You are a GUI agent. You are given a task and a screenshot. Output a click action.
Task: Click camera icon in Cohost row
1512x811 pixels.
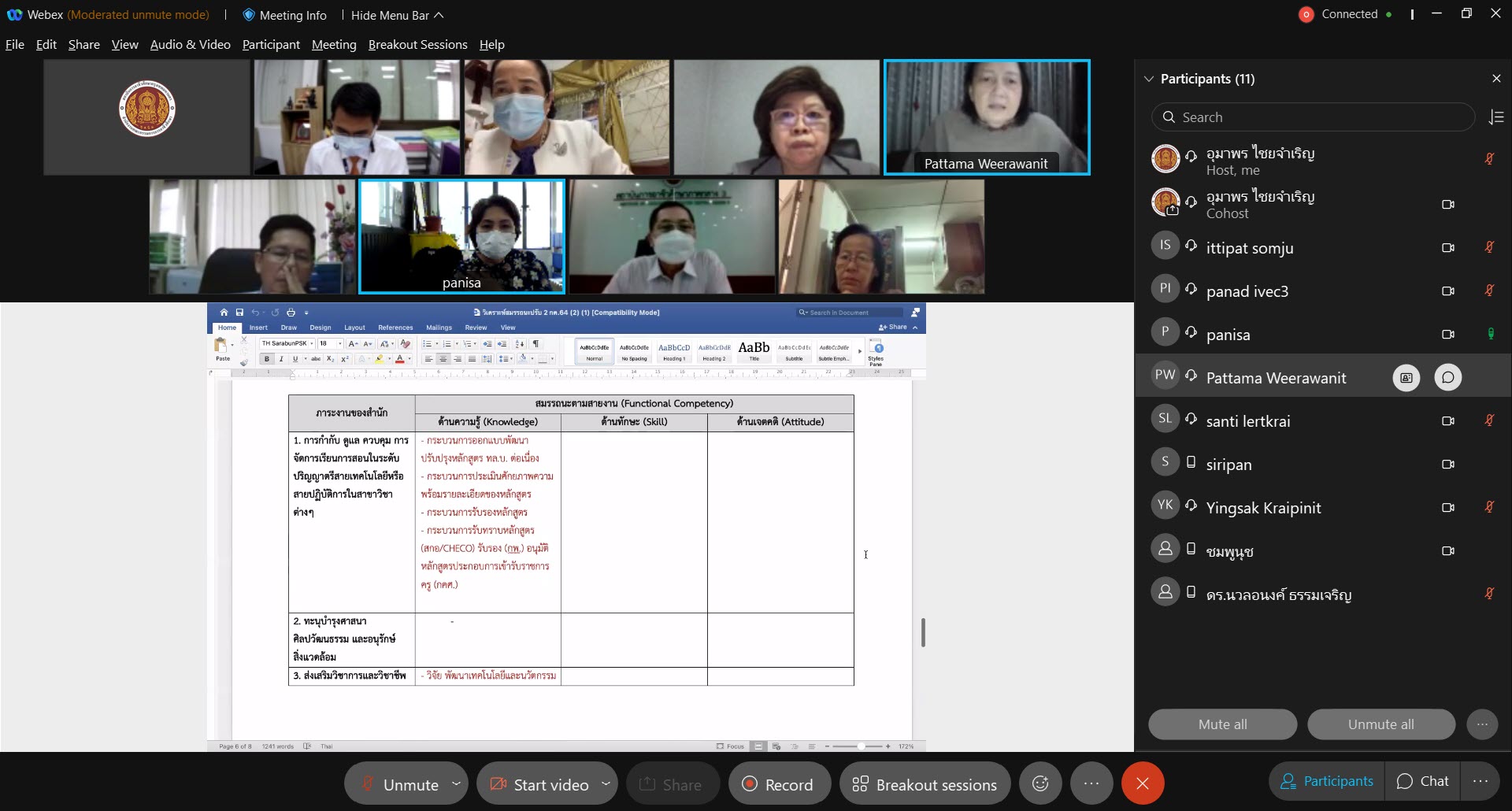[x=1447, y=205]
